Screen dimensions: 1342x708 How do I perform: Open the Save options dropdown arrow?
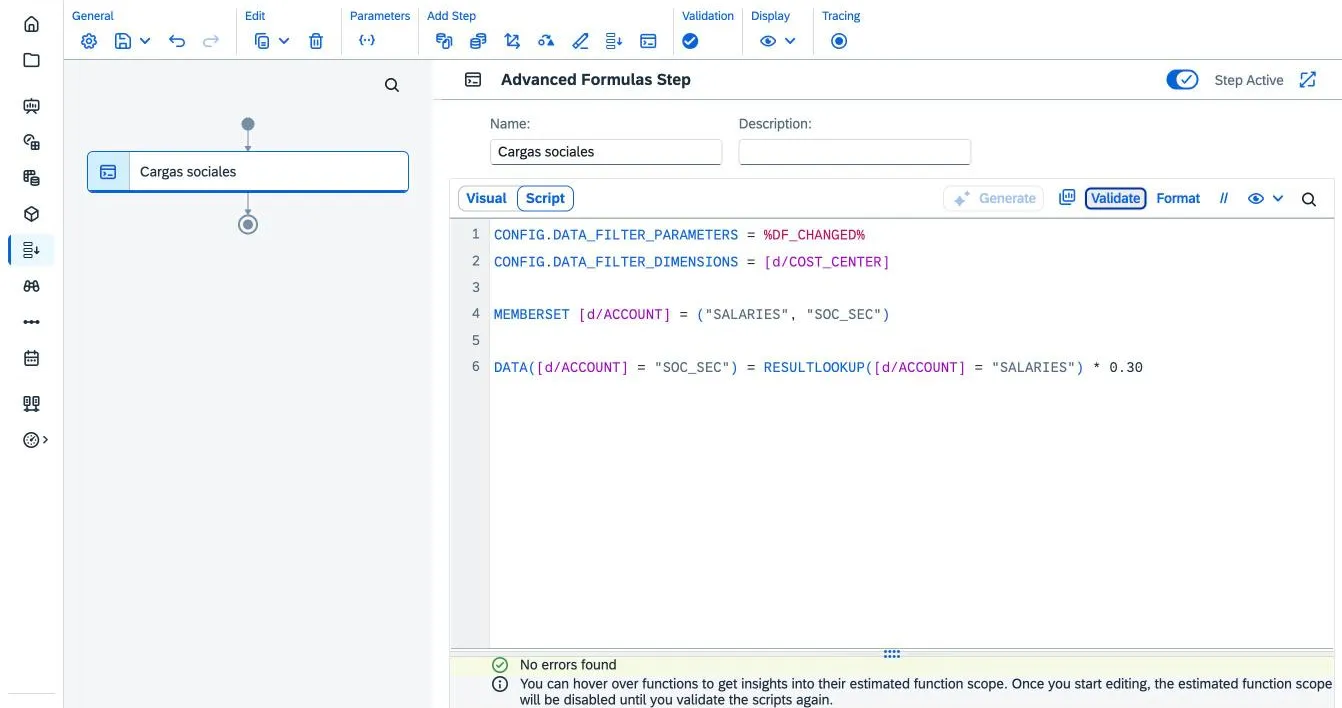point(145,41)
